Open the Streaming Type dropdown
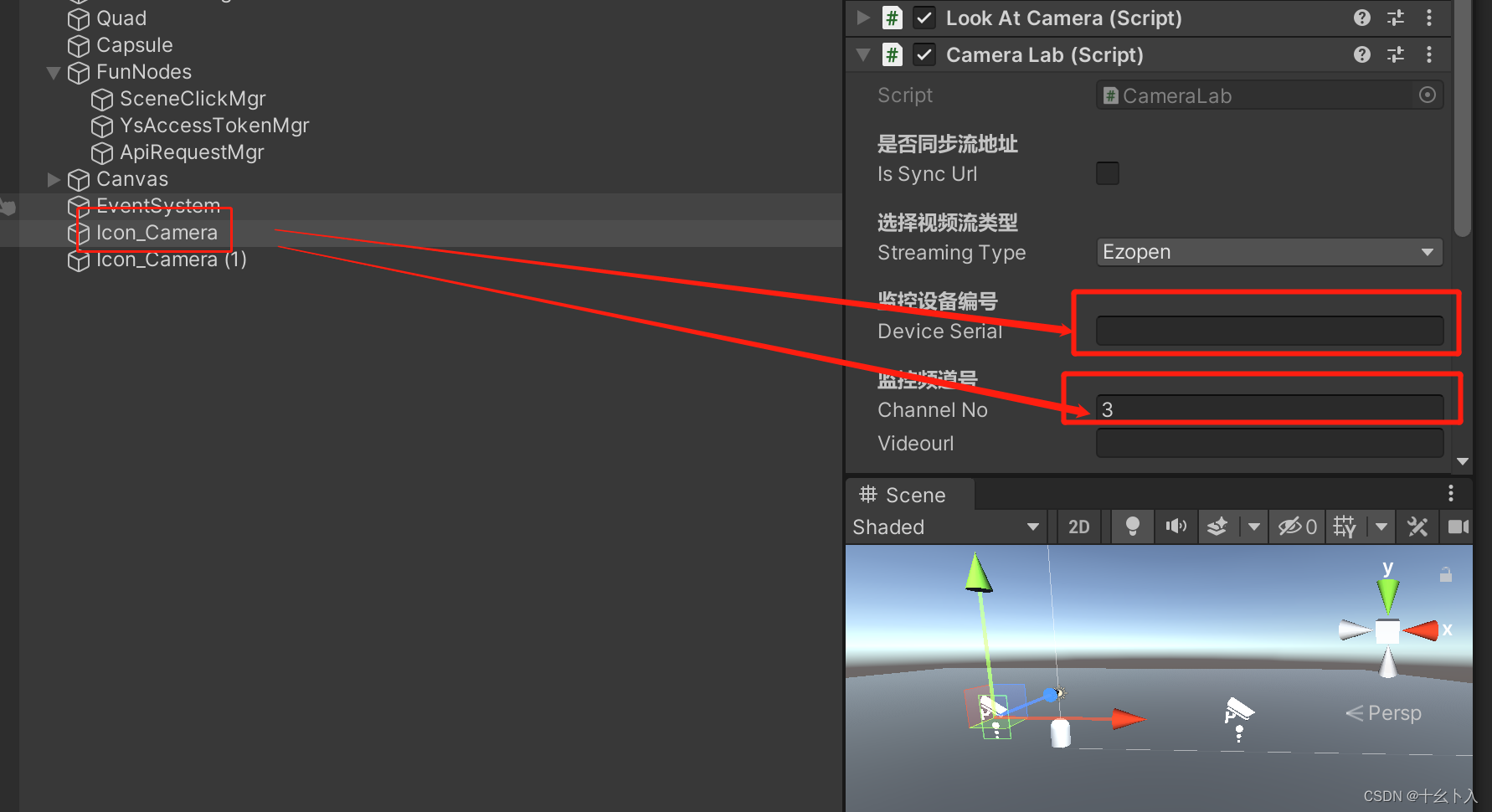This screenshot has height=812, width=1492. (1269, 252)
